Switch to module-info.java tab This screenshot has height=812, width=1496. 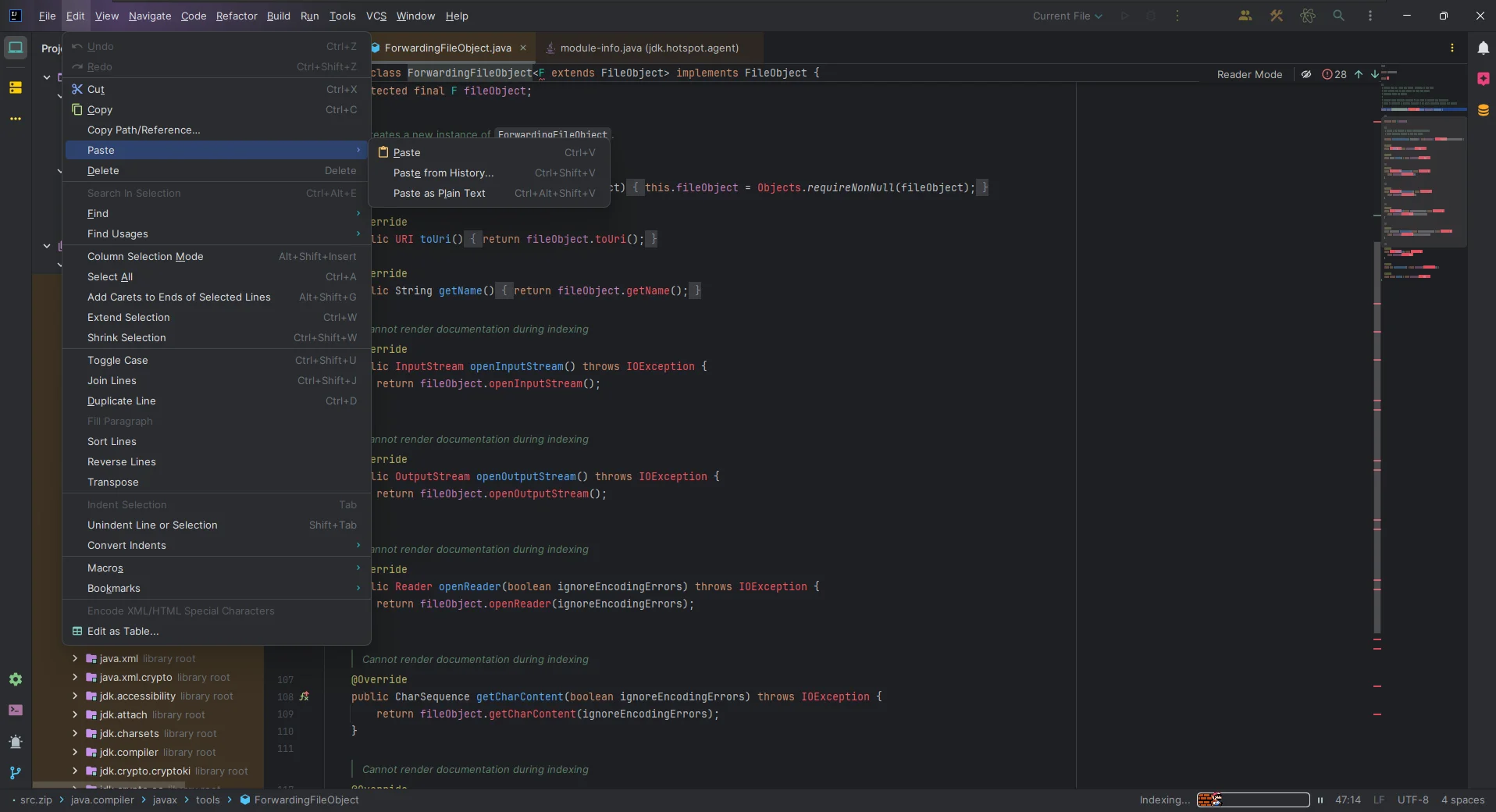pos(648,48)
